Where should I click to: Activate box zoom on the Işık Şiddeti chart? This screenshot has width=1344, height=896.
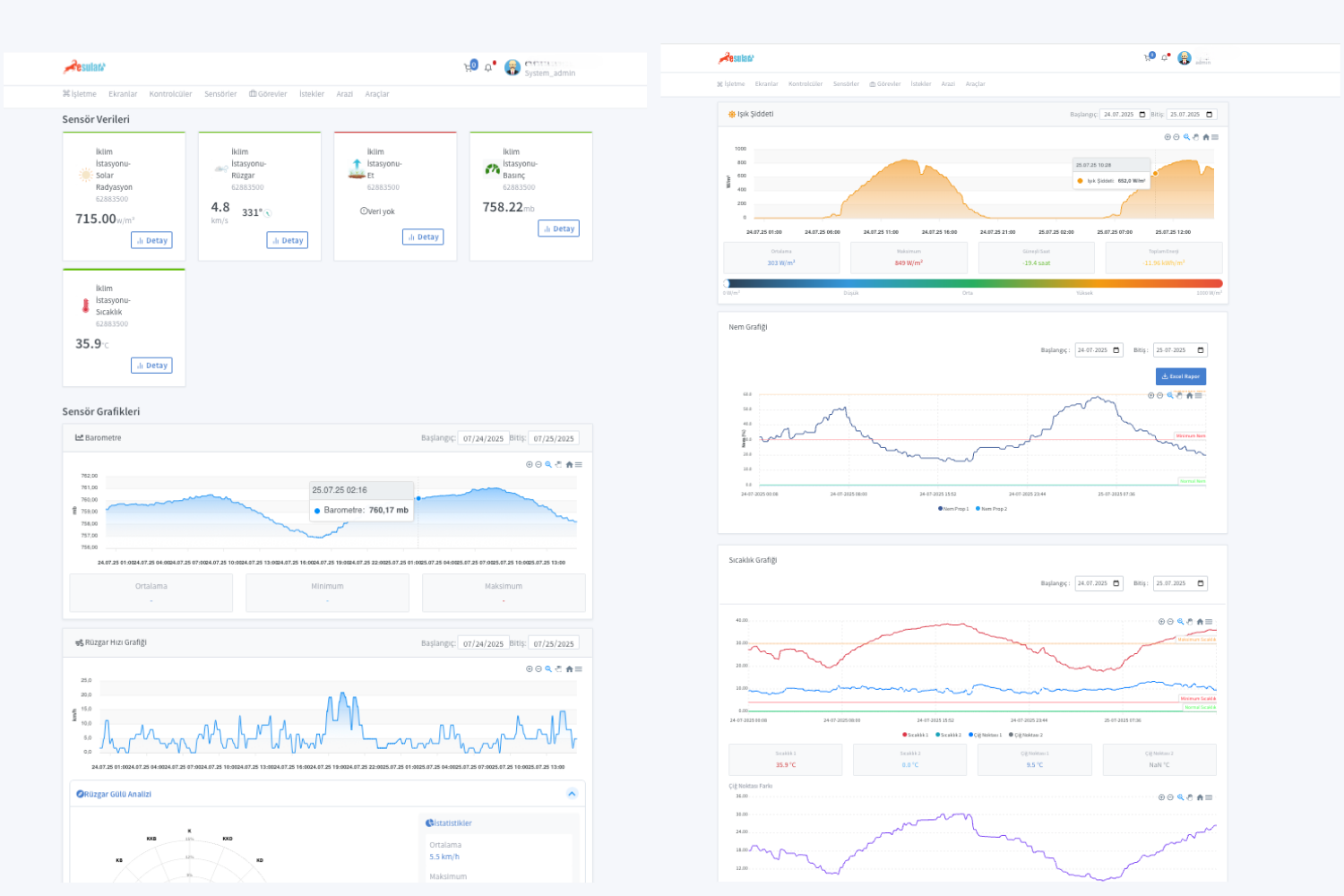(1187, 137)
